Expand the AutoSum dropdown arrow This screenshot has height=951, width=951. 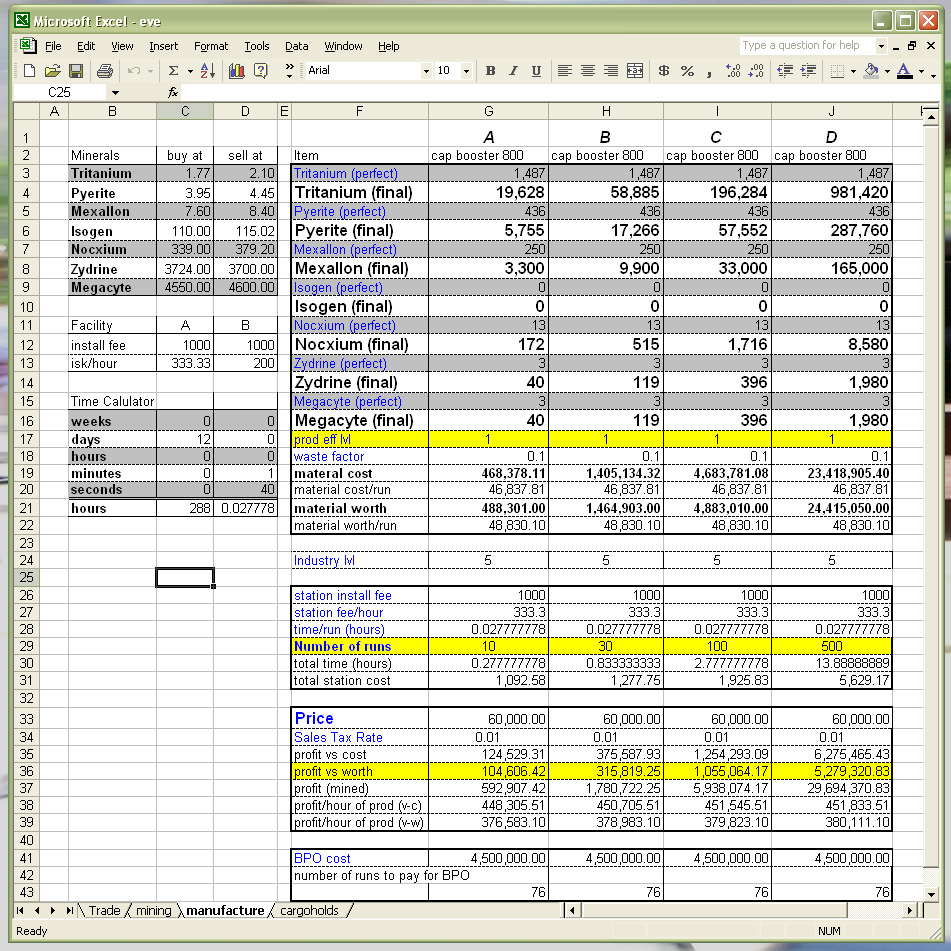[x=190, y=71]
